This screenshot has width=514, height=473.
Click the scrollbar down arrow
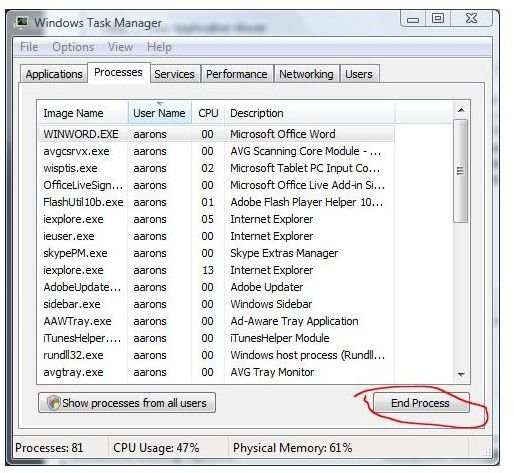click(x=461, y=374)
